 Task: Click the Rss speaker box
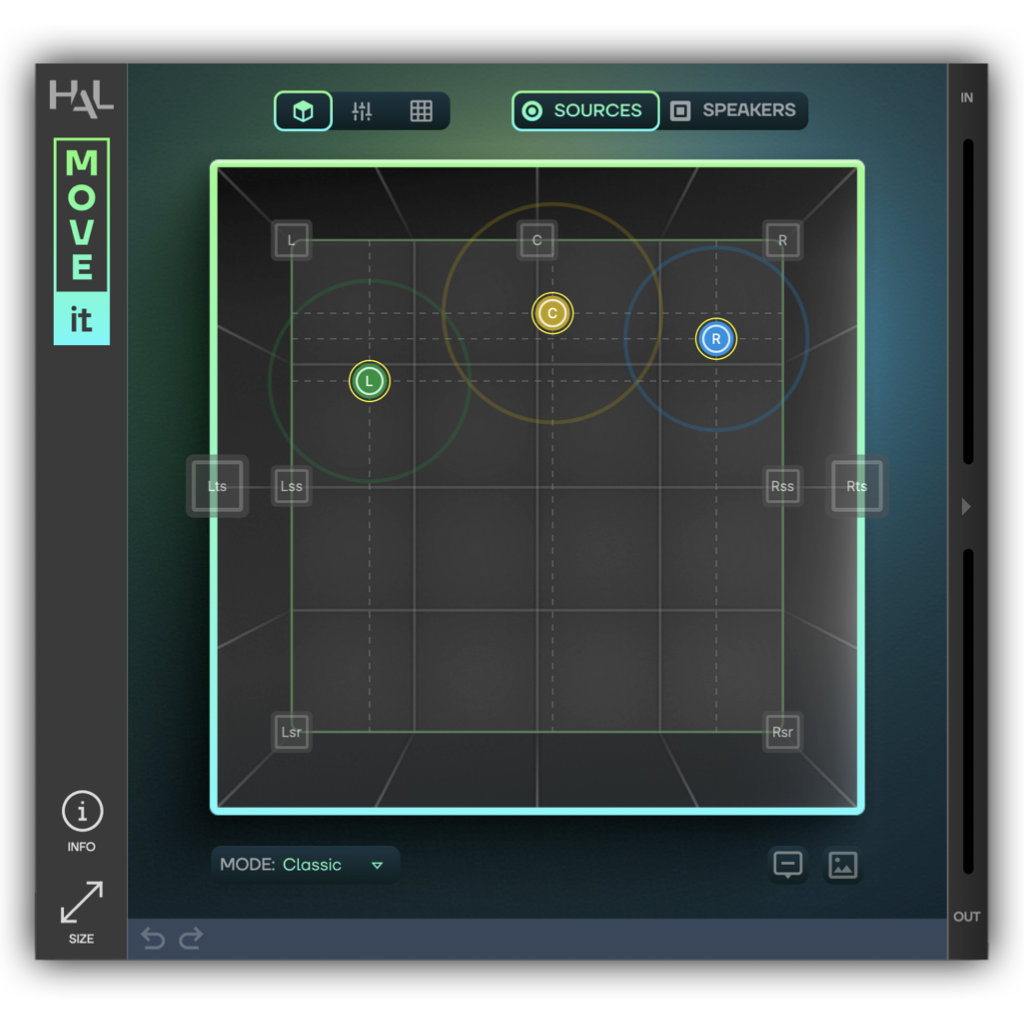coord(782,486)
